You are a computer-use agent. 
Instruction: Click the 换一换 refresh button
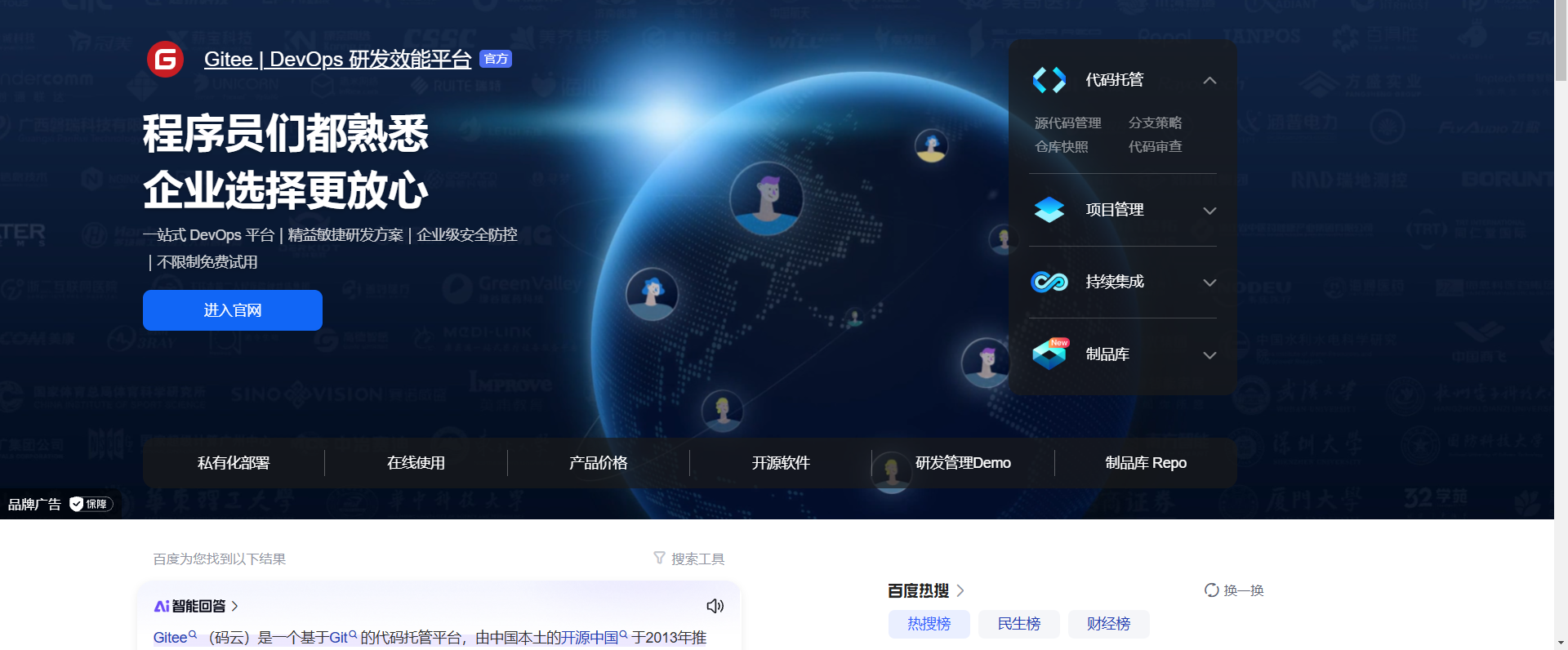point(1234,590)
